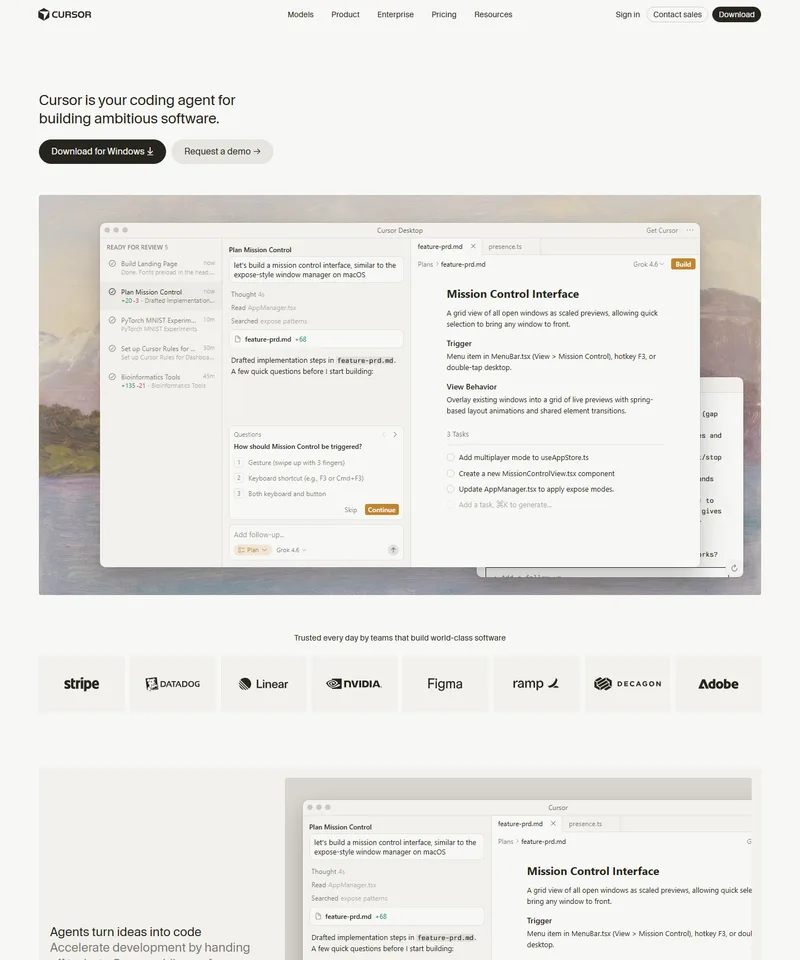Open the Grok 4.6 dropdown near Build
The height and width of the screenshot is (960, 800).
click(648, 264)
